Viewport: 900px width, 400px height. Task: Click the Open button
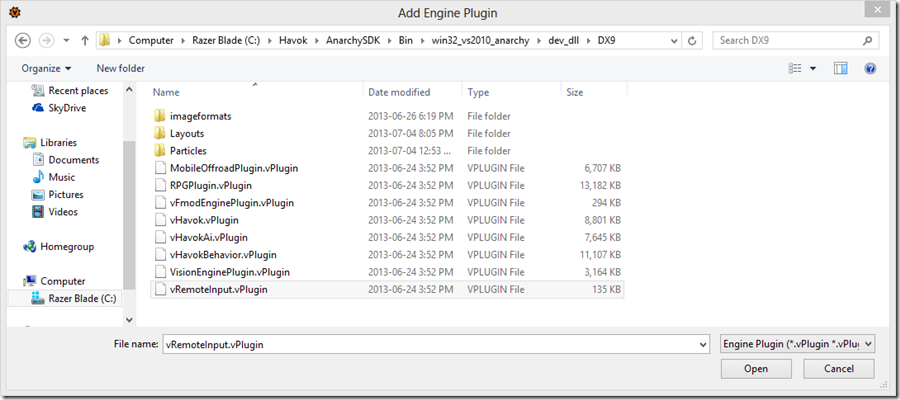755,369
